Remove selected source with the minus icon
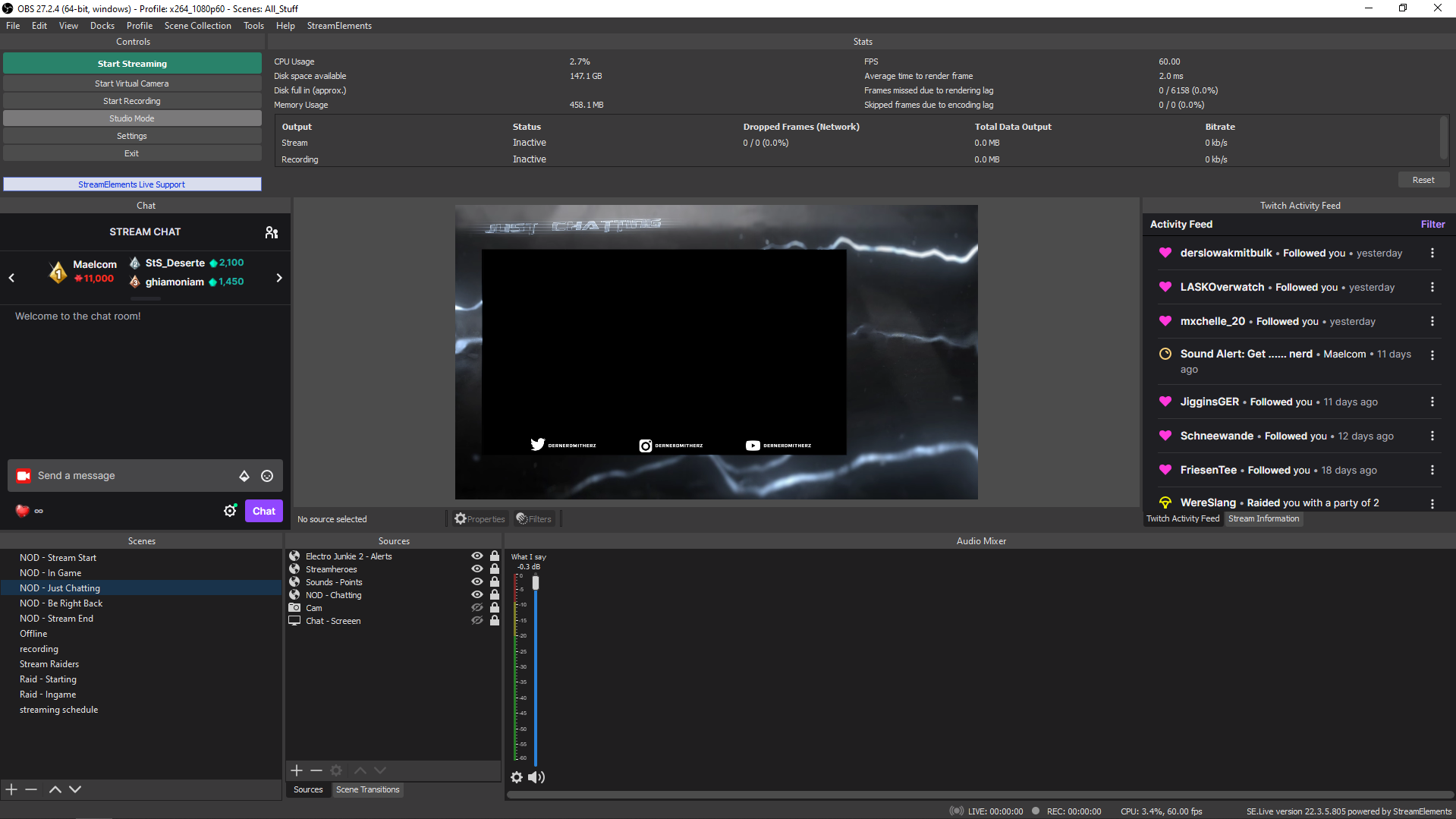The image size is (1456, 819). click(316, 770)
